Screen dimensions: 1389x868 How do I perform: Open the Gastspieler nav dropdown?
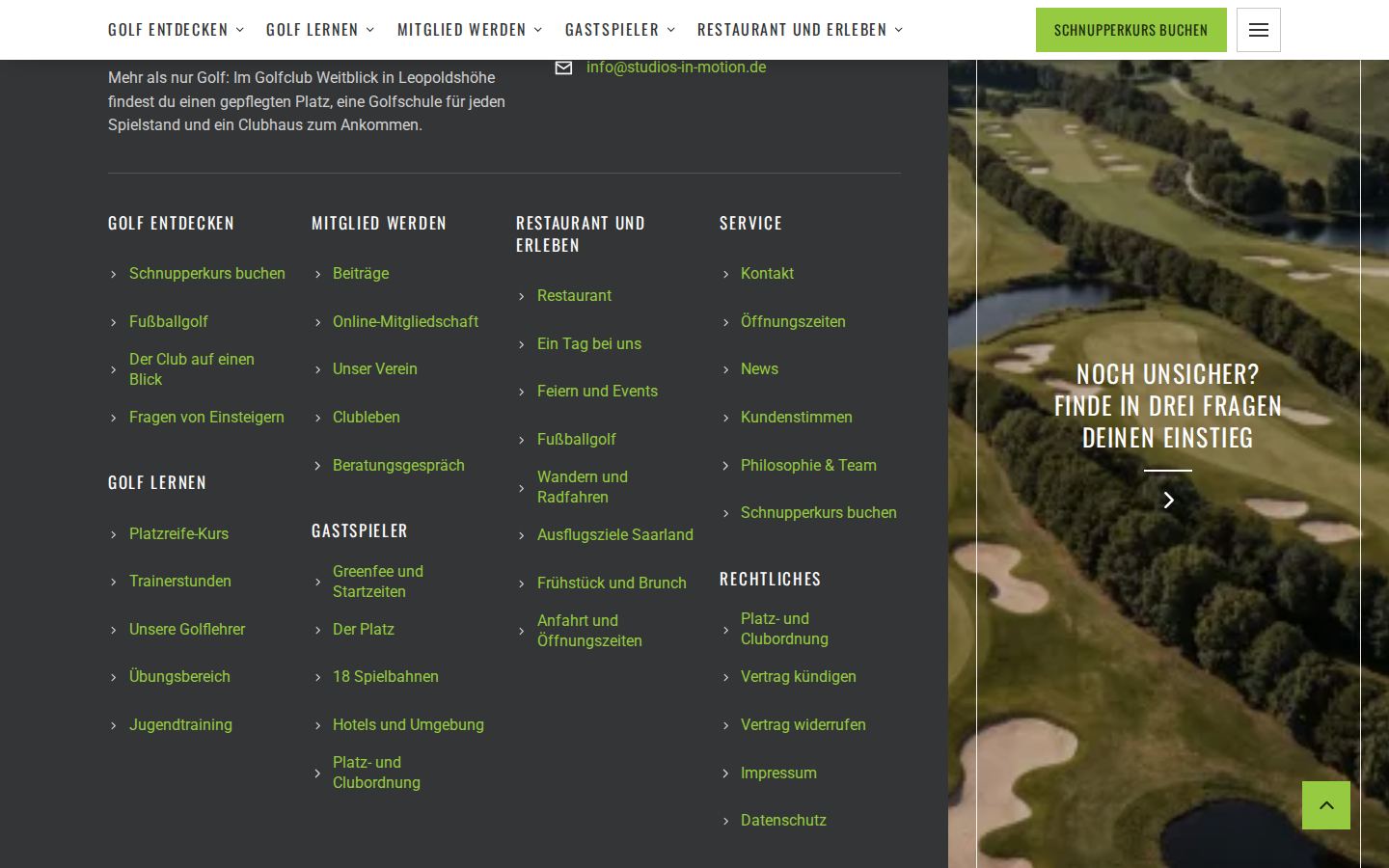click(x=620, y=30)
